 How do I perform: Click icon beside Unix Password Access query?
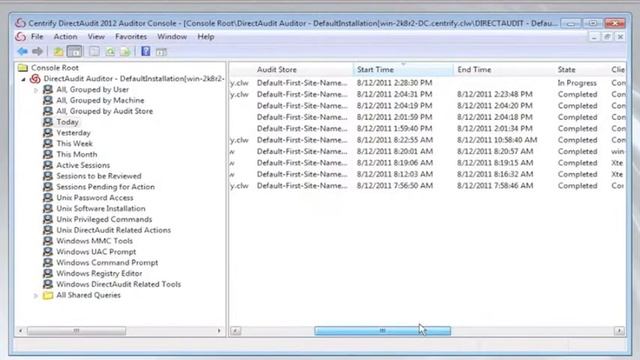coord(48,198)
